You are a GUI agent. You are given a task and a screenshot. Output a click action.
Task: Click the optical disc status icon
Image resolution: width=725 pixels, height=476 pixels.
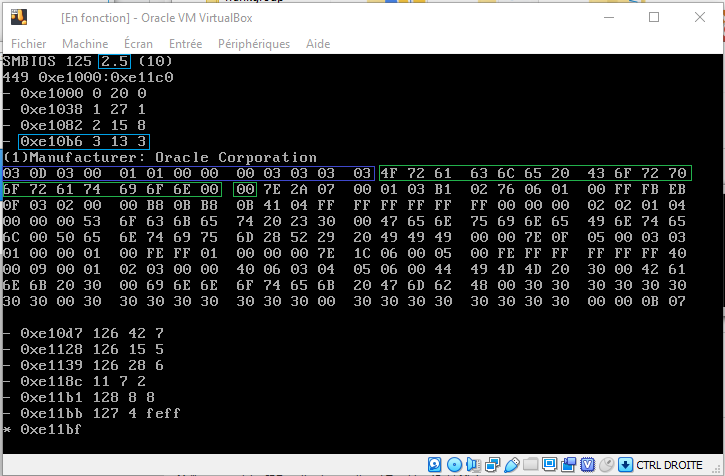pyautogui.click(x=455, y=464)
